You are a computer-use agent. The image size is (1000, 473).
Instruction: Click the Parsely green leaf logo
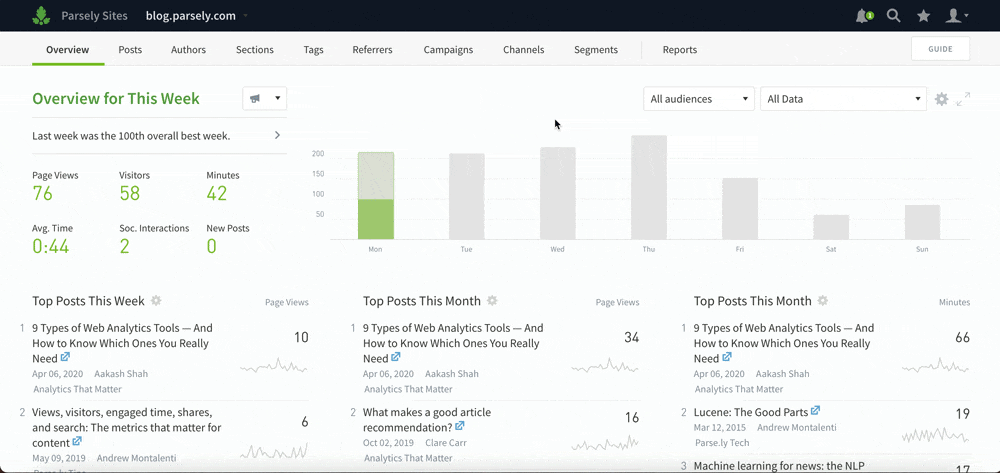(41, 16)
